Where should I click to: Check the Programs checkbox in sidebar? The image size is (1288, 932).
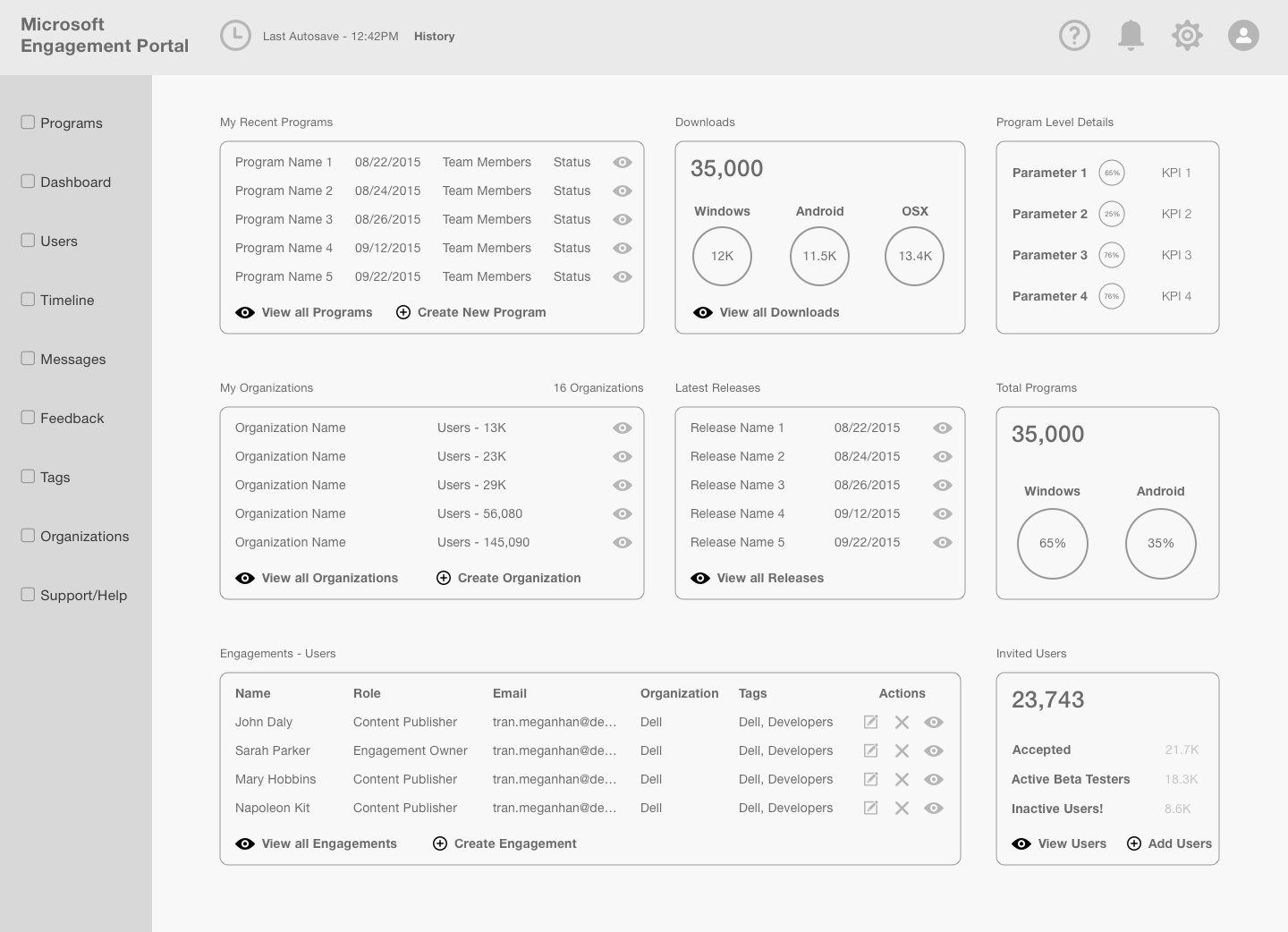pos(28,122)
